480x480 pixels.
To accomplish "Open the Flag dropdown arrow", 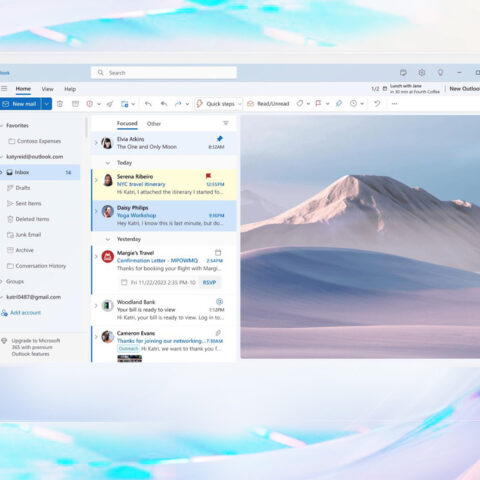I will coord(328,104).
